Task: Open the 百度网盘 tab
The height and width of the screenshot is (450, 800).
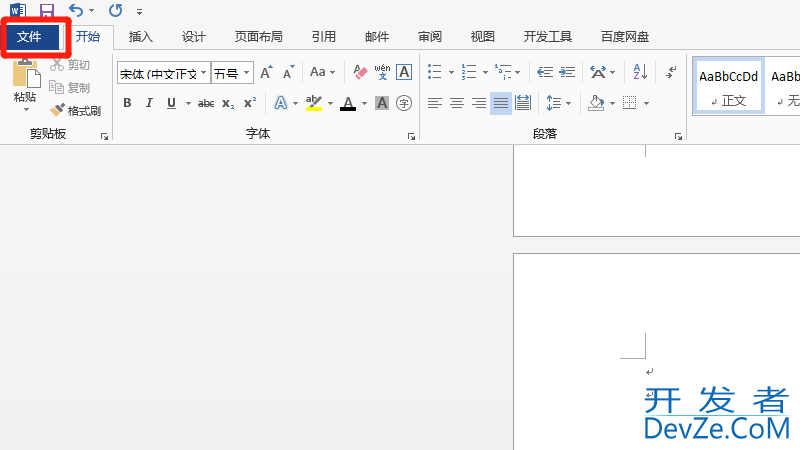Action: click(624, 37)
